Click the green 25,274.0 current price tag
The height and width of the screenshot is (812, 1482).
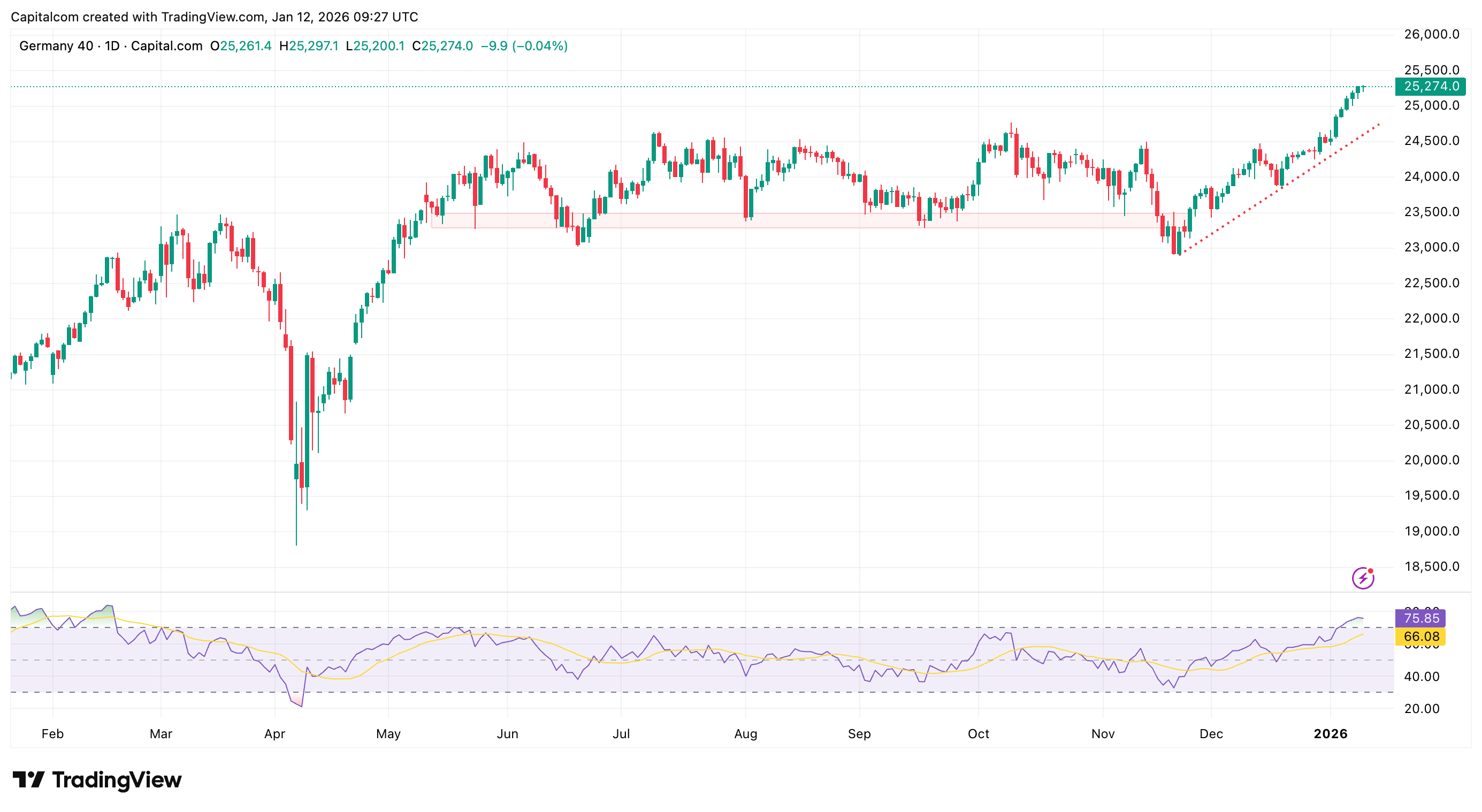[1430, 86]
